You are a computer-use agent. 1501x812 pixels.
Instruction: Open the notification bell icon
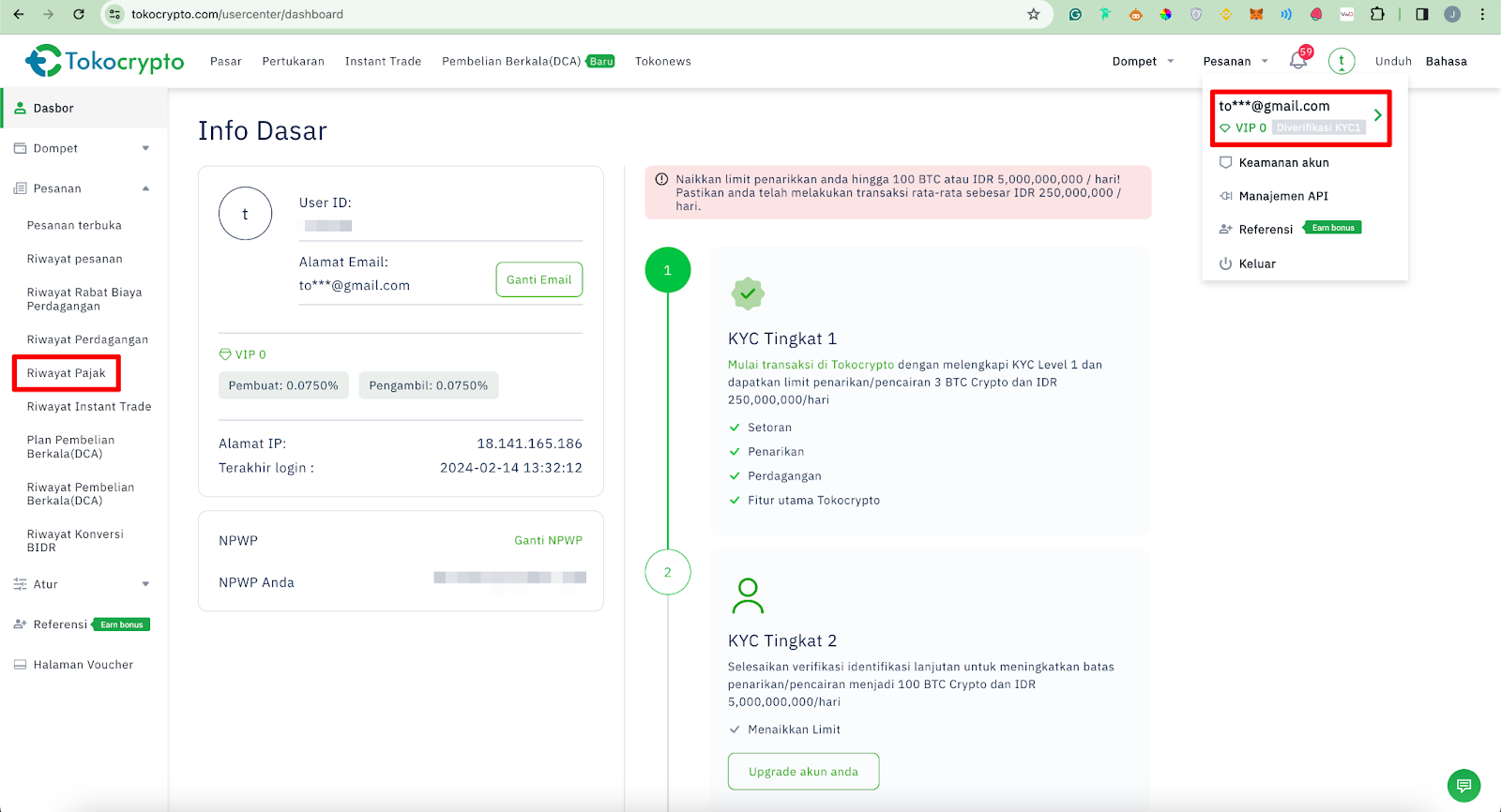pyautogui.click(x=1298, y=61)
